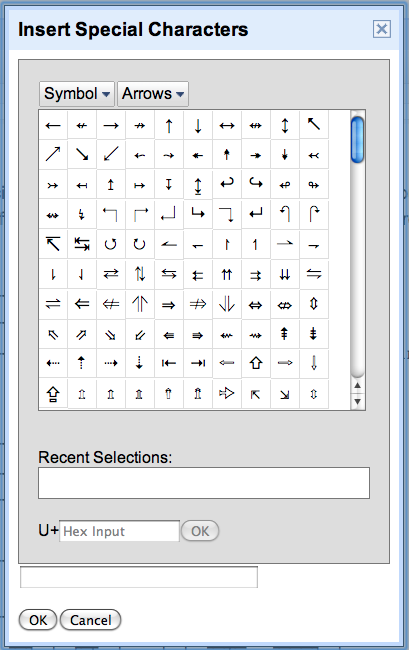The image size is (409, 650).
Task: Open the Arrows subcategory dropdown
Action: click(153, 94)
